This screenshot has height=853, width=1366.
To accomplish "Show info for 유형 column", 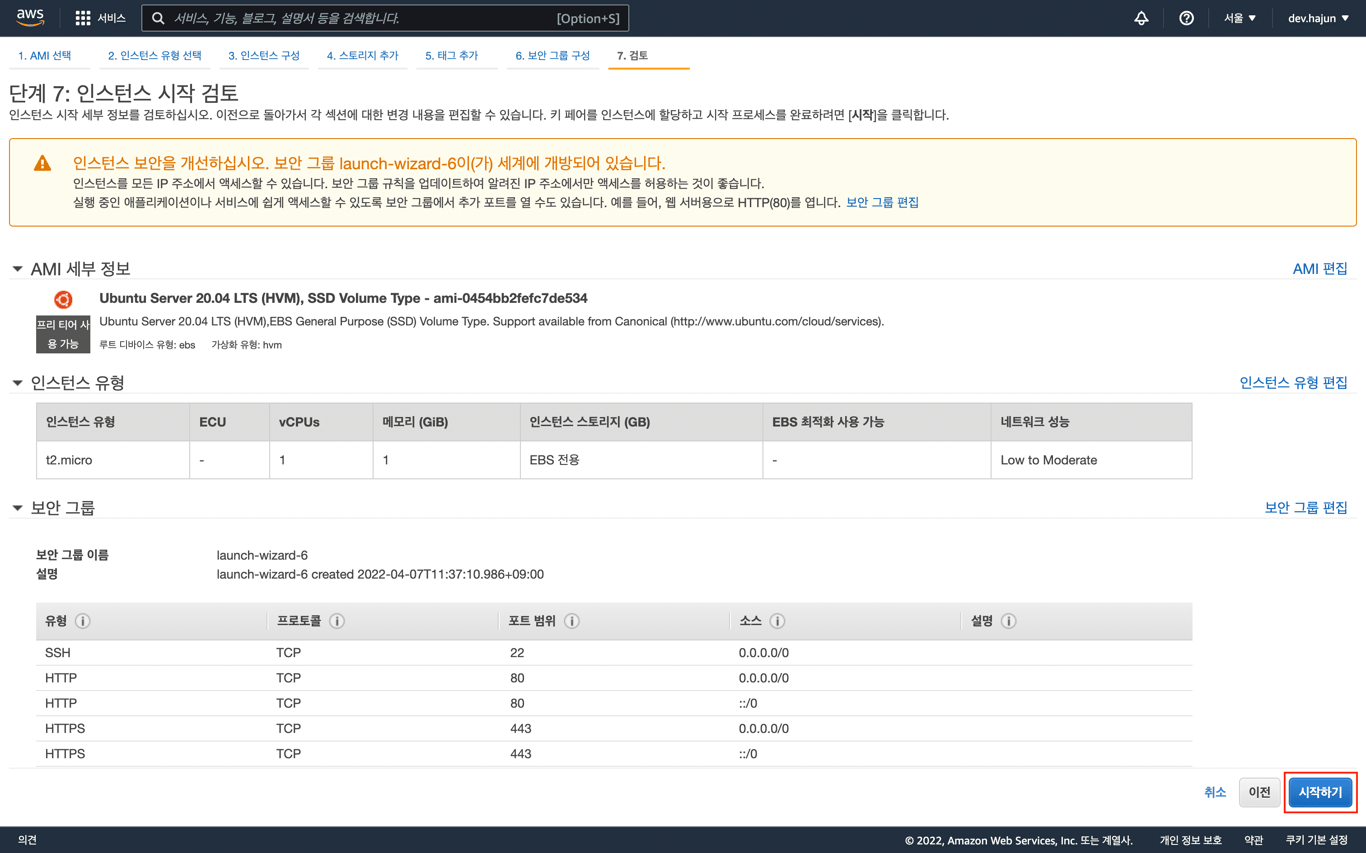I will pos(83,621).
